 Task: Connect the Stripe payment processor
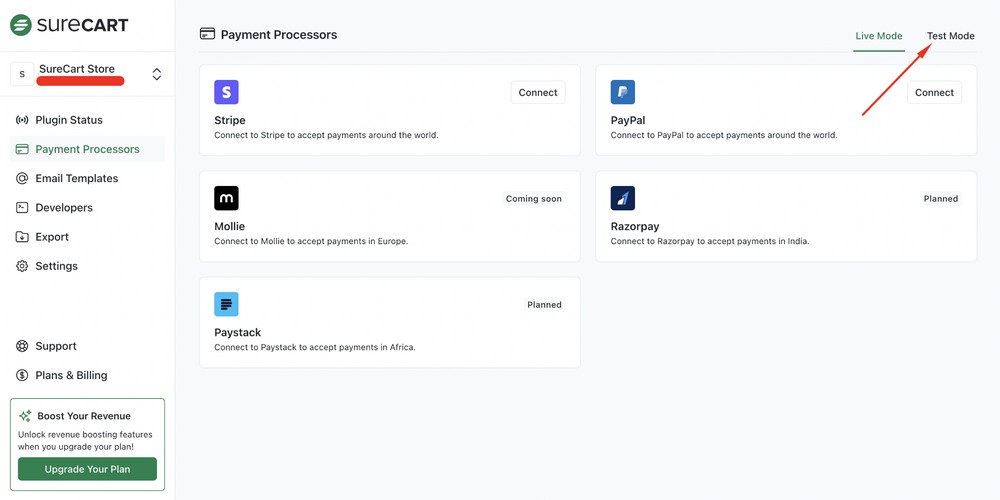click(x=537, y=92)
